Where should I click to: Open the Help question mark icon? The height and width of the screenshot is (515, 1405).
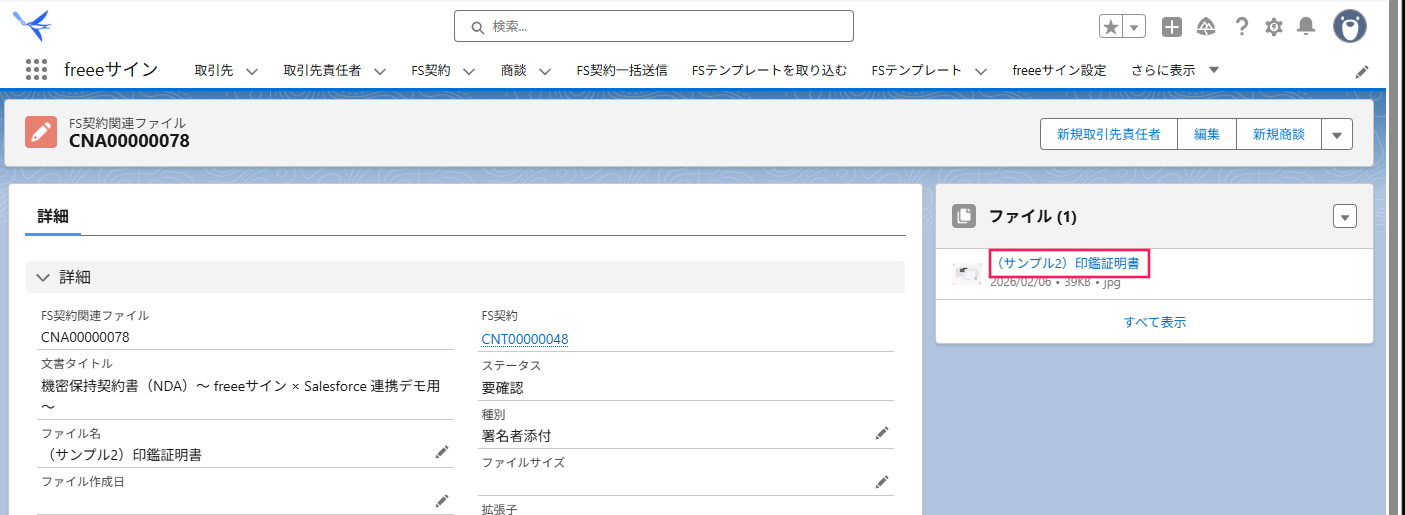[x=1241, y=27]
